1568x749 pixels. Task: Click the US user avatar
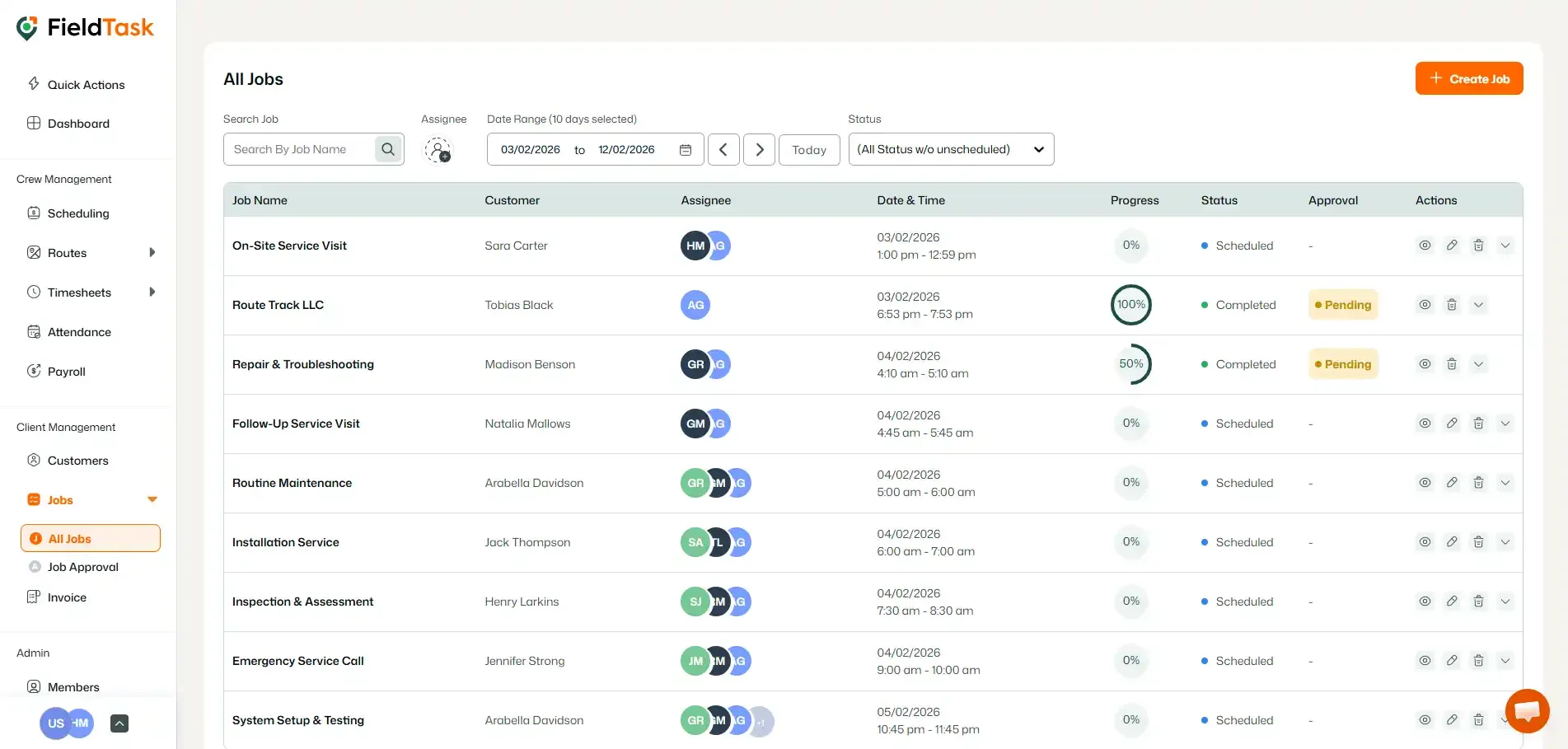[x=55, y=723]
